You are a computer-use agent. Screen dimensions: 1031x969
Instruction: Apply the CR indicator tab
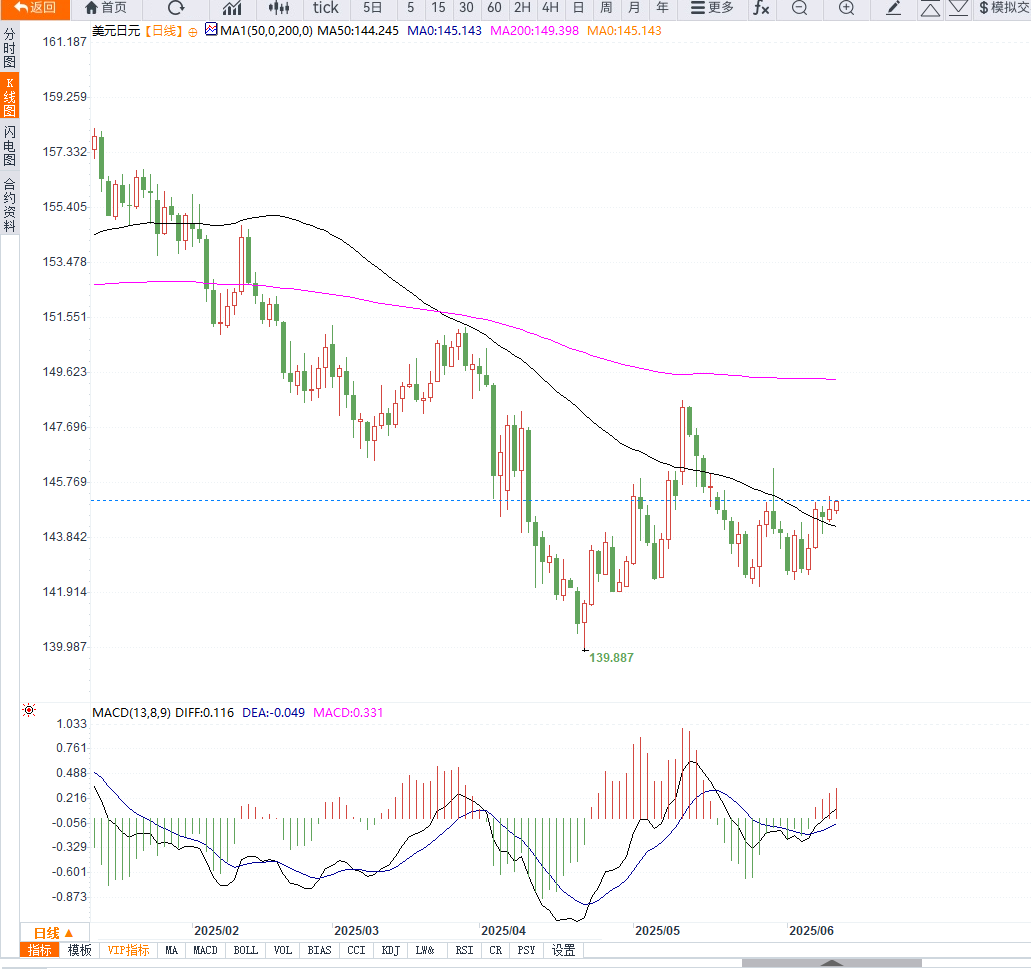click(x=496, y=951)
